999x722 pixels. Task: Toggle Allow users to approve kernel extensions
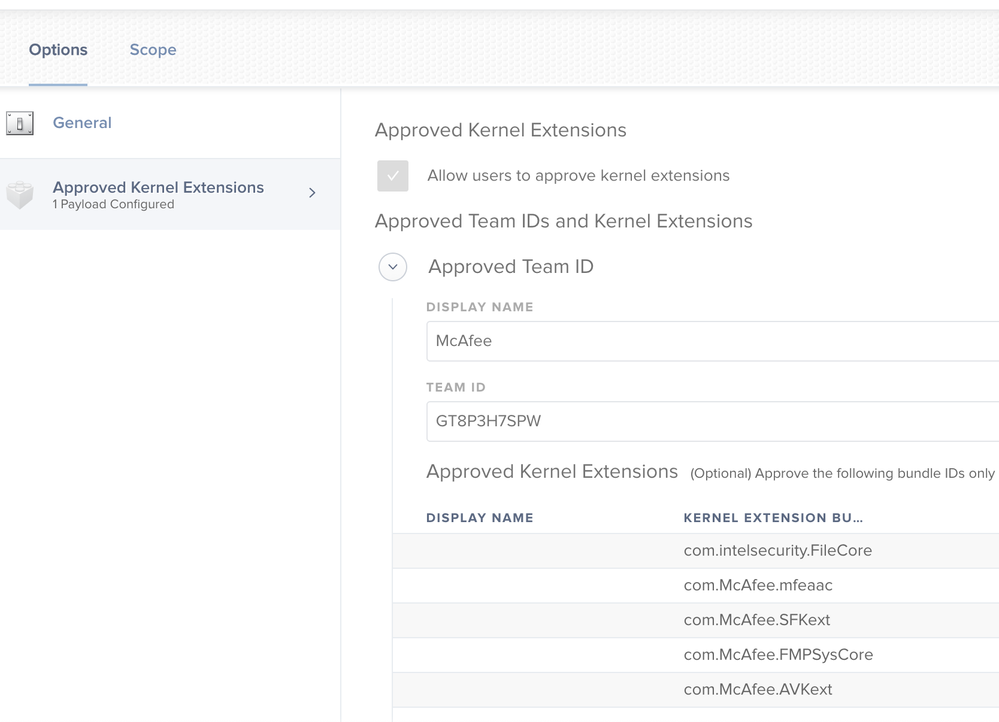[x=392, y=176]
